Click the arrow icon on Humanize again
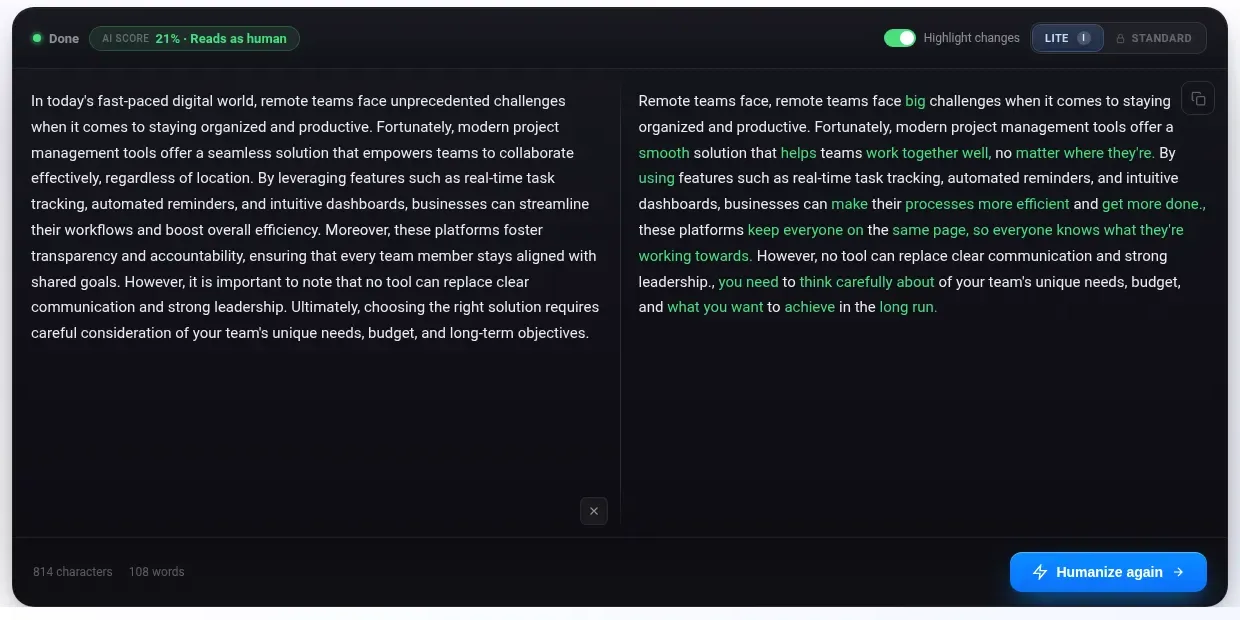Image resolution: width=1240 pixels, height=620 pixels. [x=1178, y=572]
